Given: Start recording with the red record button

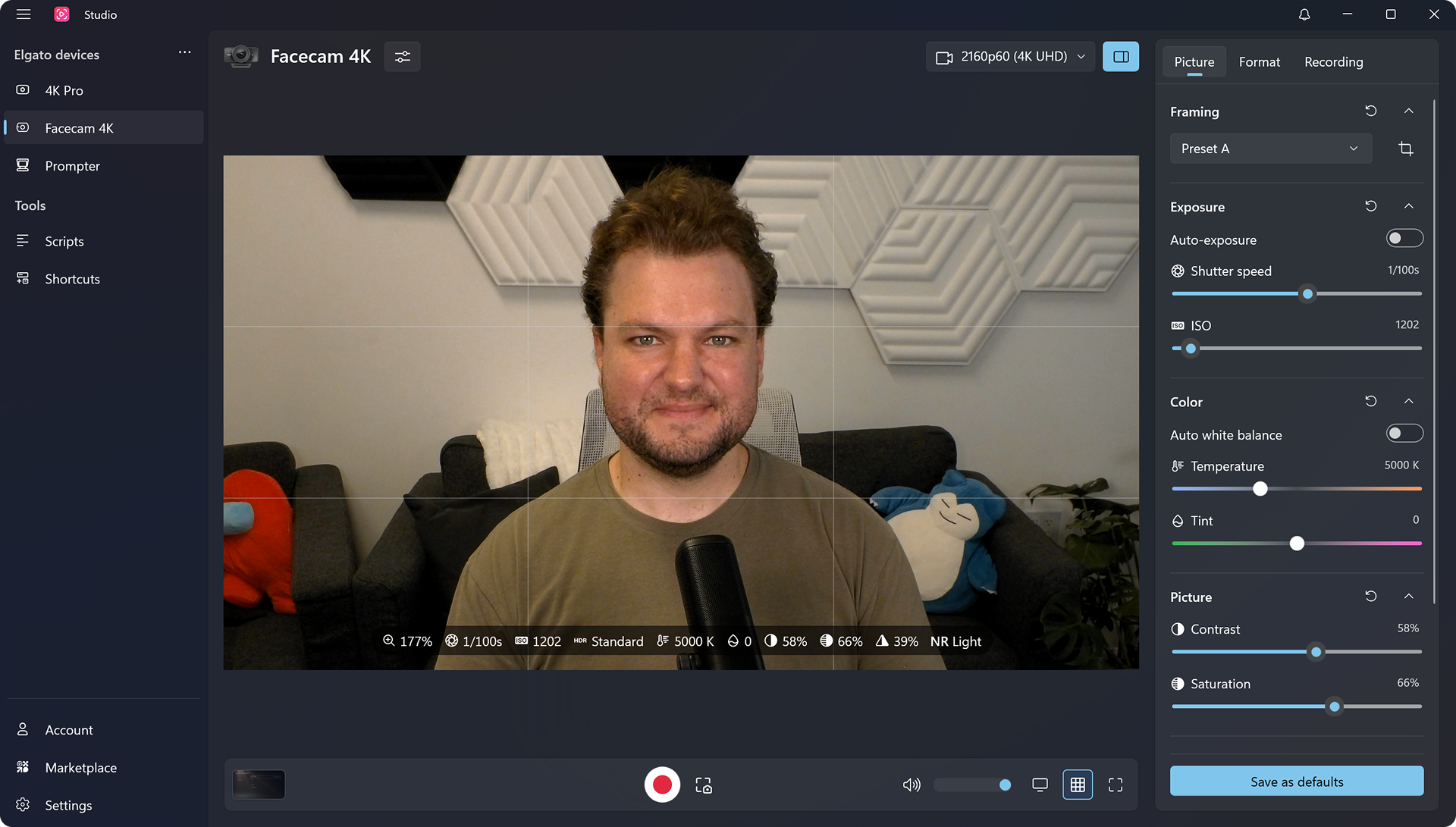Looking at the screenshot, I should coord(662,785).
